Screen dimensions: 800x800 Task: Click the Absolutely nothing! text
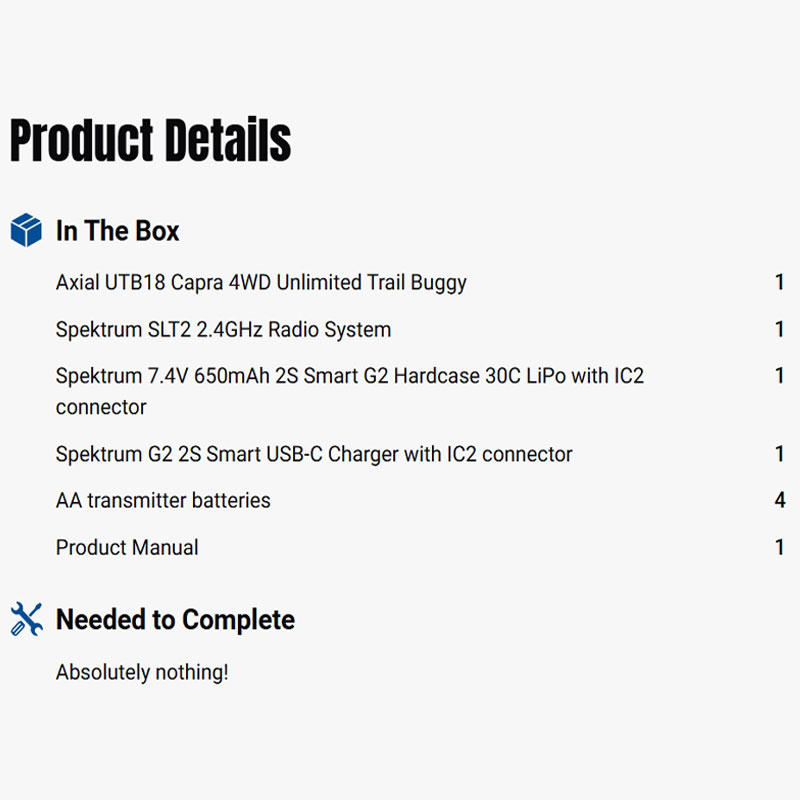tap(142, 672)
